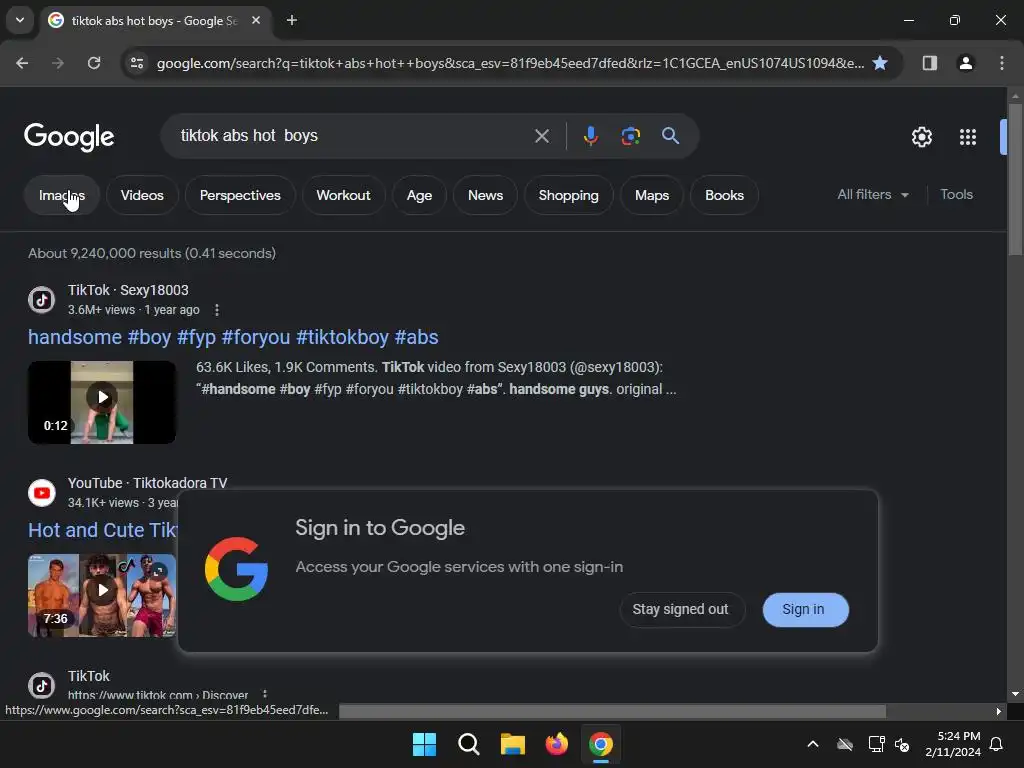The image size is (1024, 768).
Task: Start a voice search with microphone
Action: click(x=590, y=136)
